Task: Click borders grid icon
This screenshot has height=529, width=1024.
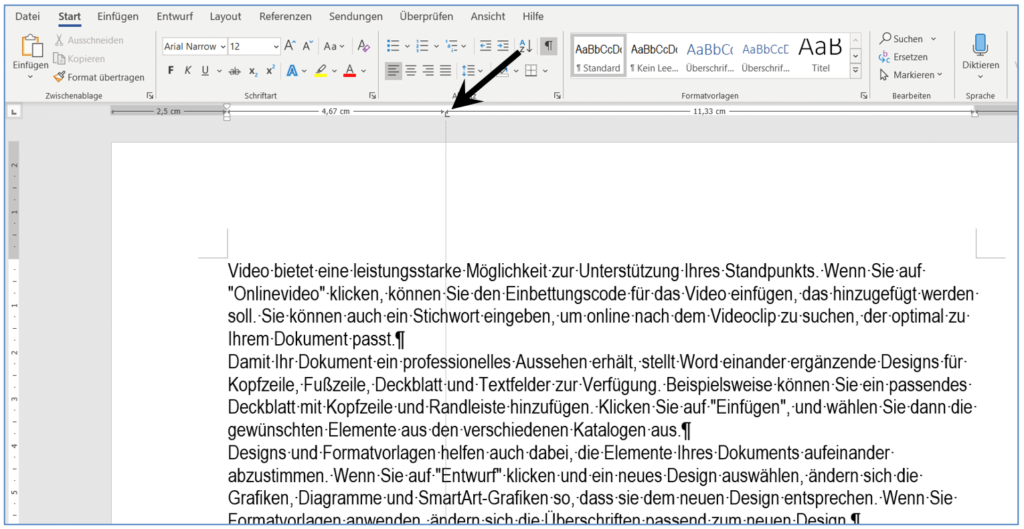Action: pyautogui.click(x=531, y=71)
